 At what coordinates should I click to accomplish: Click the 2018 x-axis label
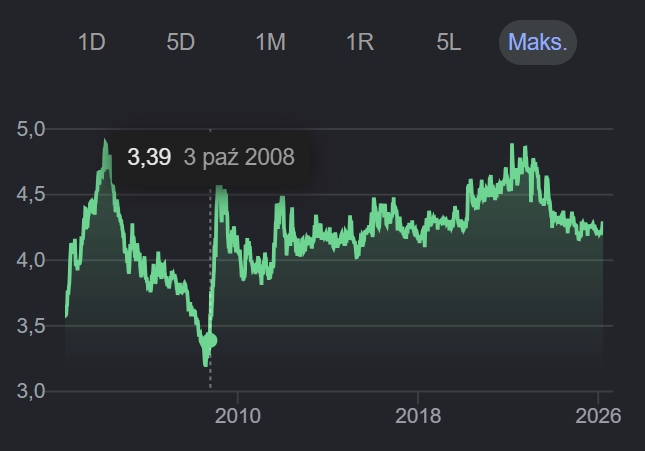pyautogui.click(x=418, y=416)
